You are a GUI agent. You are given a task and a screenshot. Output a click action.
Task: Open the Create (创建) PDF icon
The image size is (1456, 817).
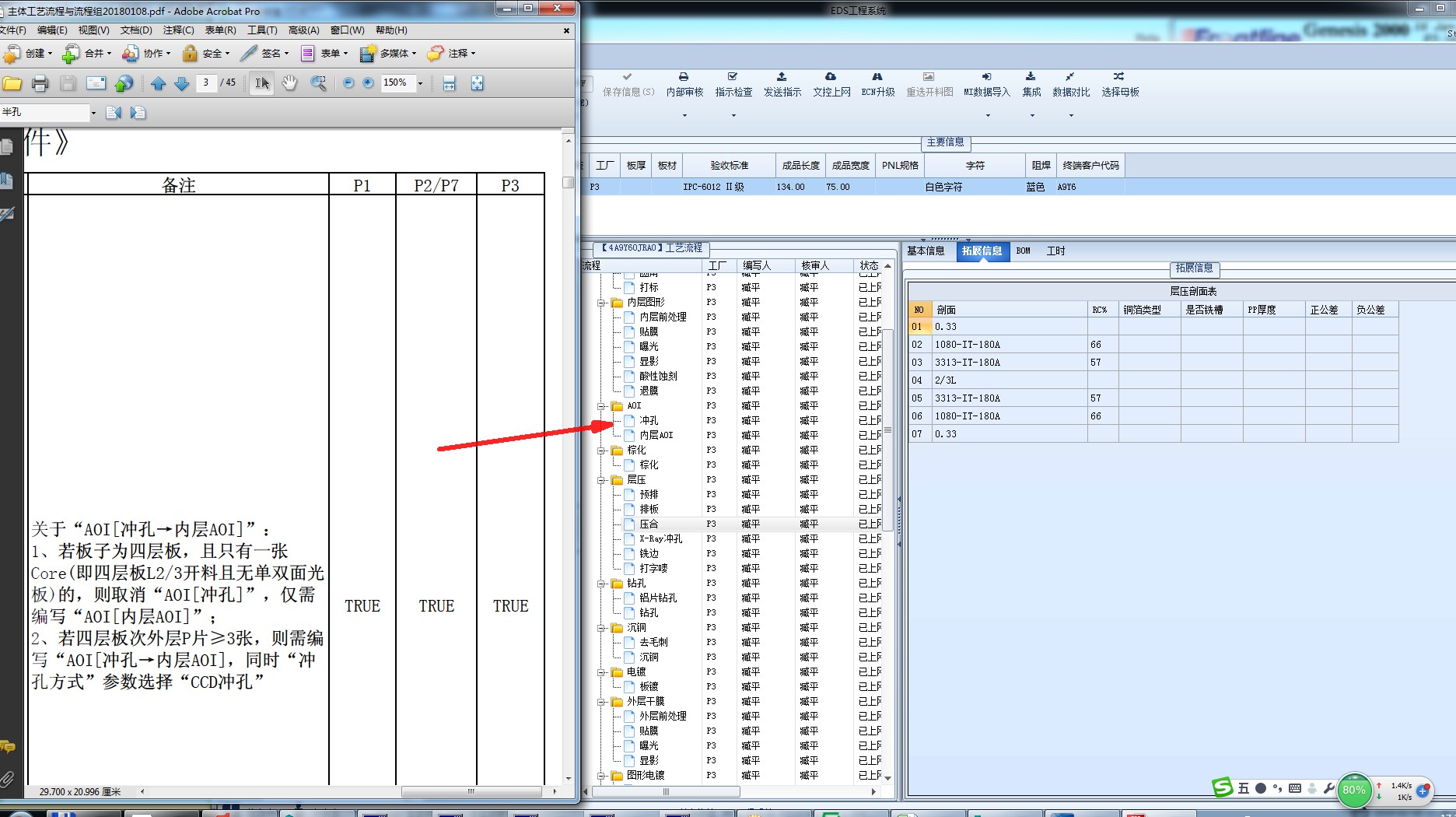pos(12,54)
